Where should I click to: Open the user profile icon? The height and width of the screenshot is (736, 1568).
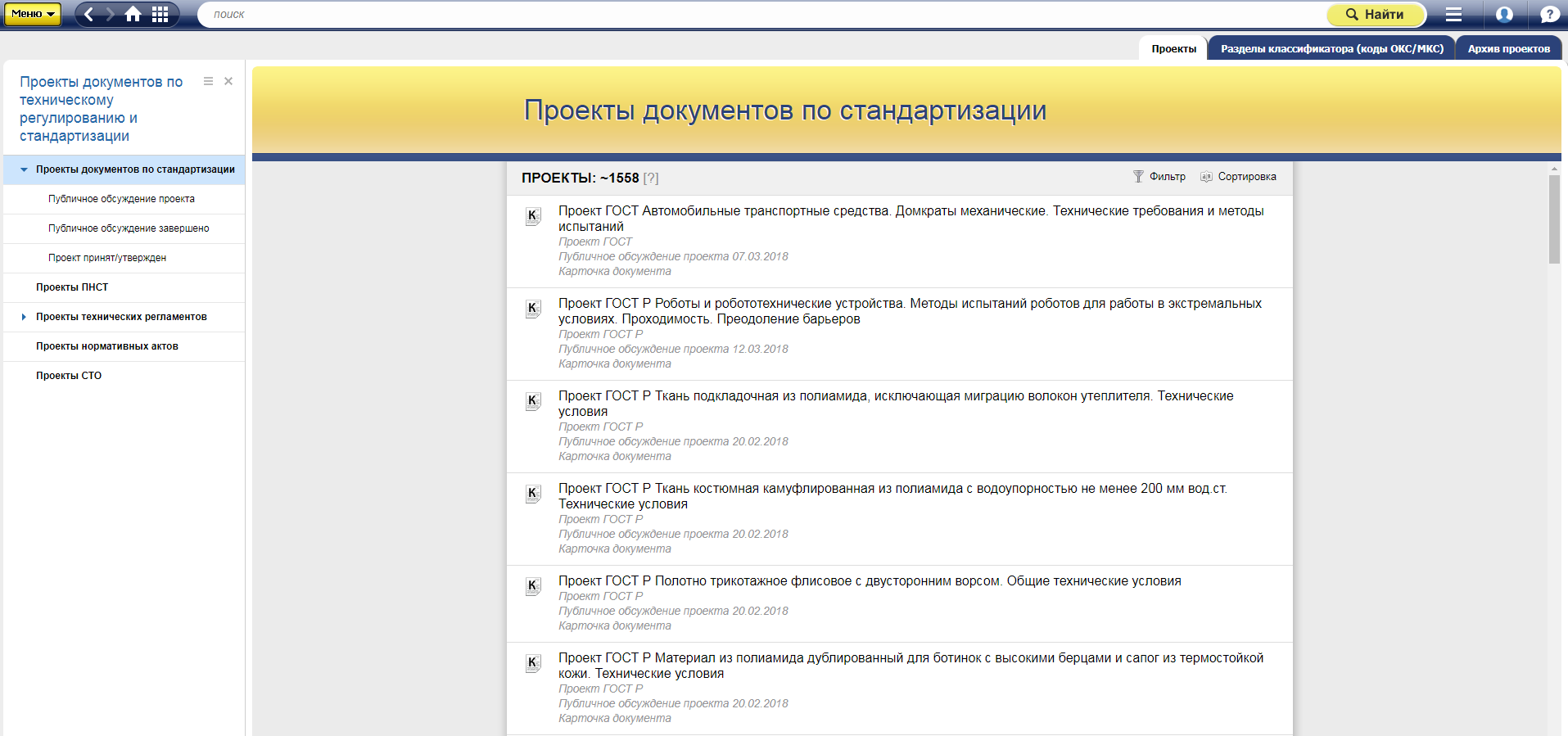click(x=1504, y=14)
